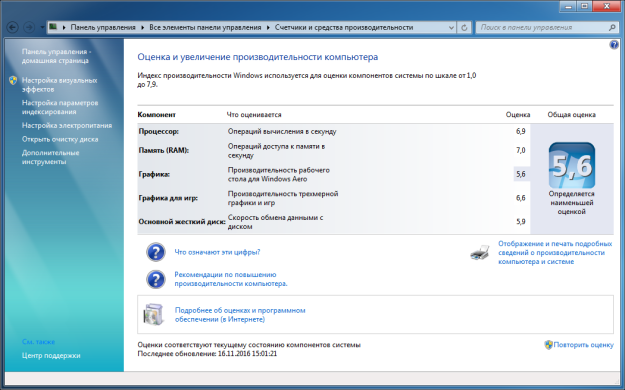Screen dimensions: 625x390
Task: Open "Отображение и печать подробных сведений" link
Action: click(x=555, y=252)
